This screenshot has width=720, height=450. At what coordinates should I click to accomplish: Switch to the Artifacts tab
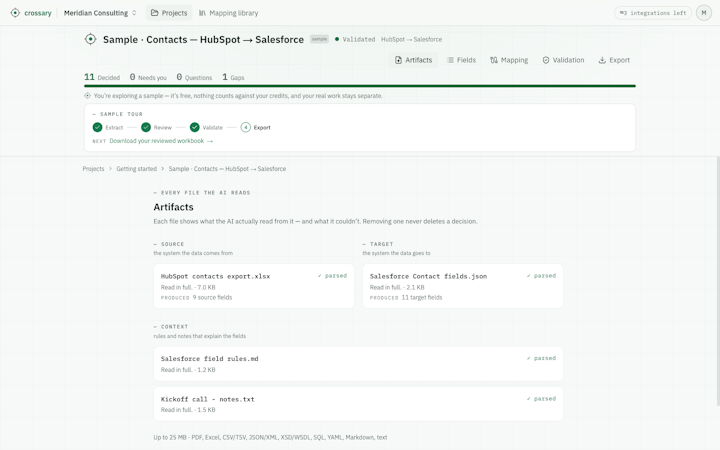[413, 60]
